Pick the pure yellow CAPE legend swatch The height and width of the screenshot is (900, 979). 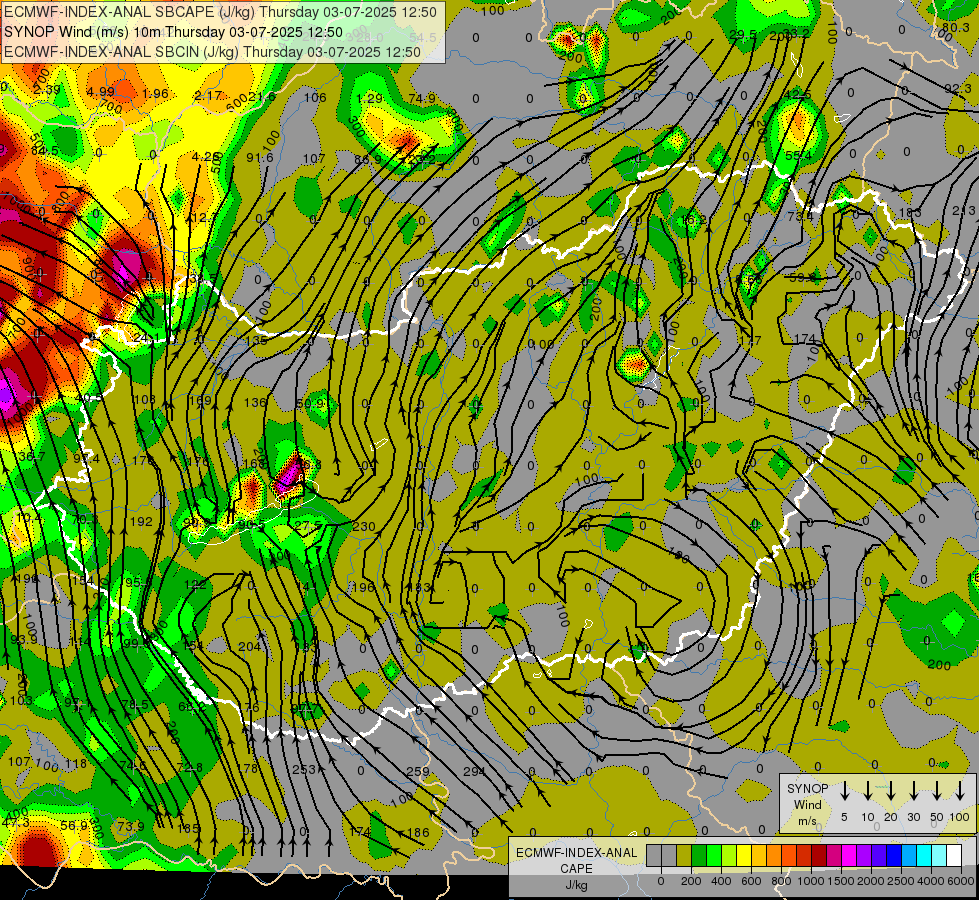(x=744, y=856)
